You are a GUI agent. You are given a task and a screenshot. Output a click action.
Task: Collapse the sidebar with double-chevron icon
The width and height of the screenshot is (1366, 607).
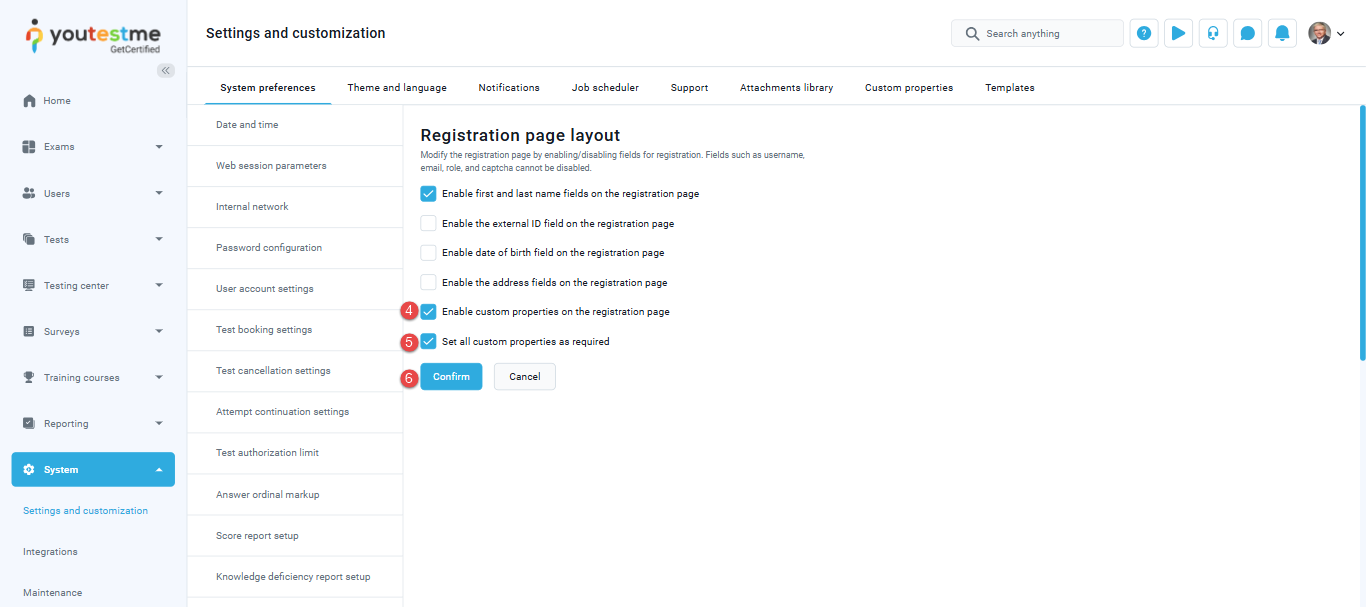[166, 70]
